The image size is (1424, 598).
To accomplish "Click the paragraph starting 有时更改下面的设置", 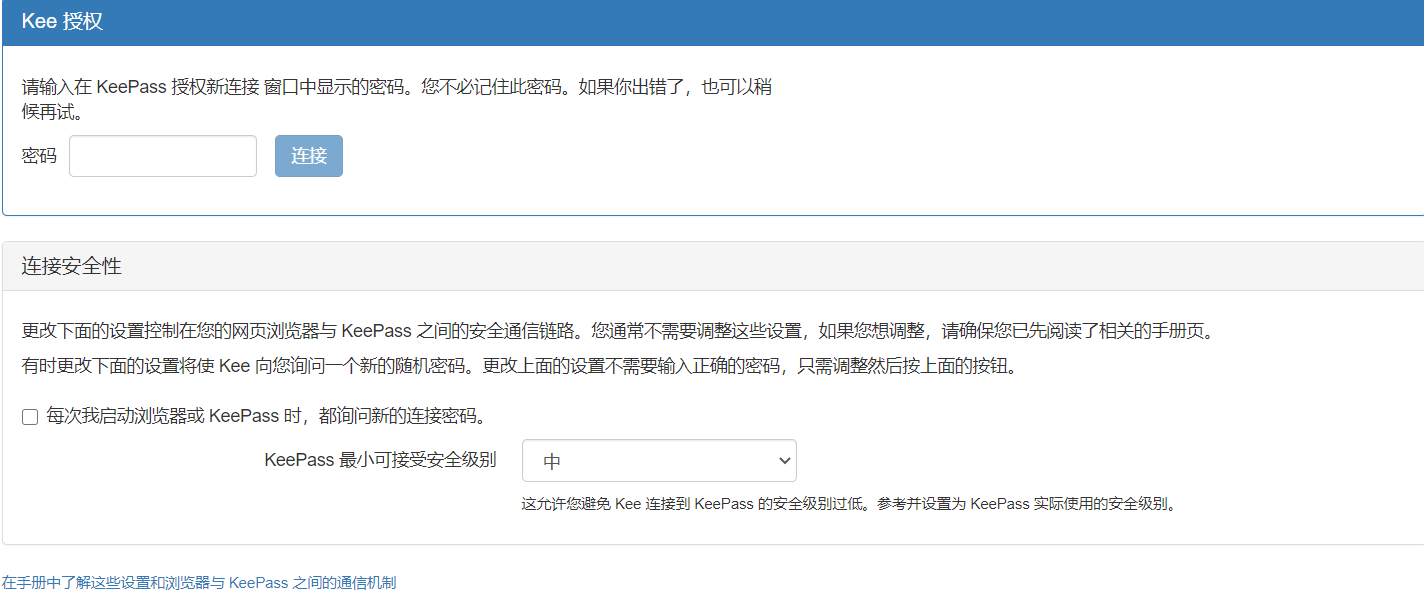I will tap(522, 366).
